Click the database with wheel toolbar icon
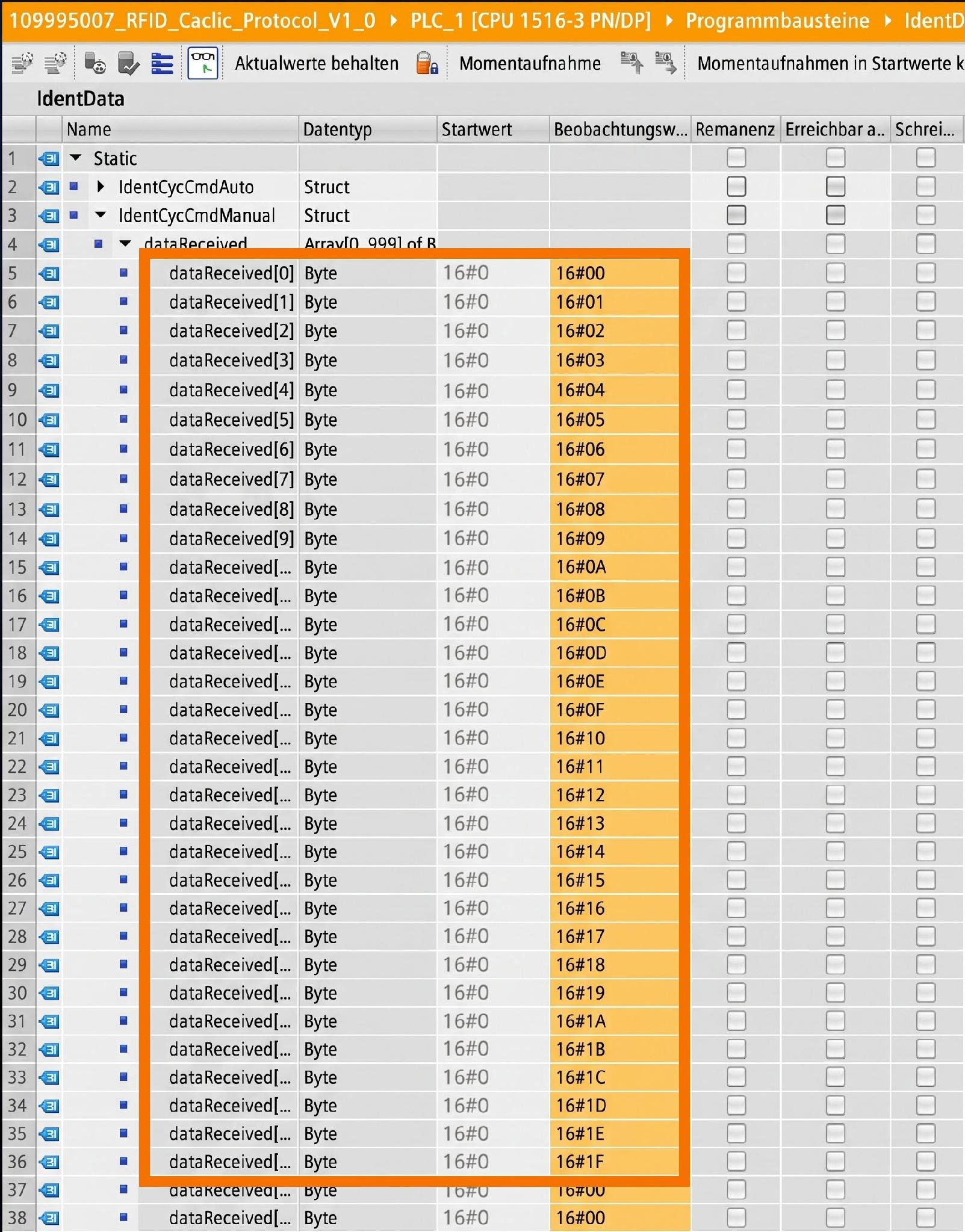 95,63
